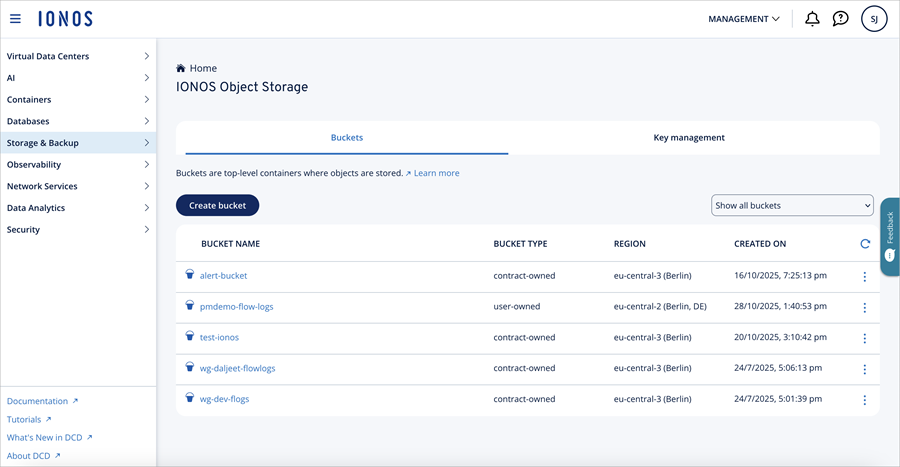
Task: Open the notifications bell
Action: coord(812,19)
